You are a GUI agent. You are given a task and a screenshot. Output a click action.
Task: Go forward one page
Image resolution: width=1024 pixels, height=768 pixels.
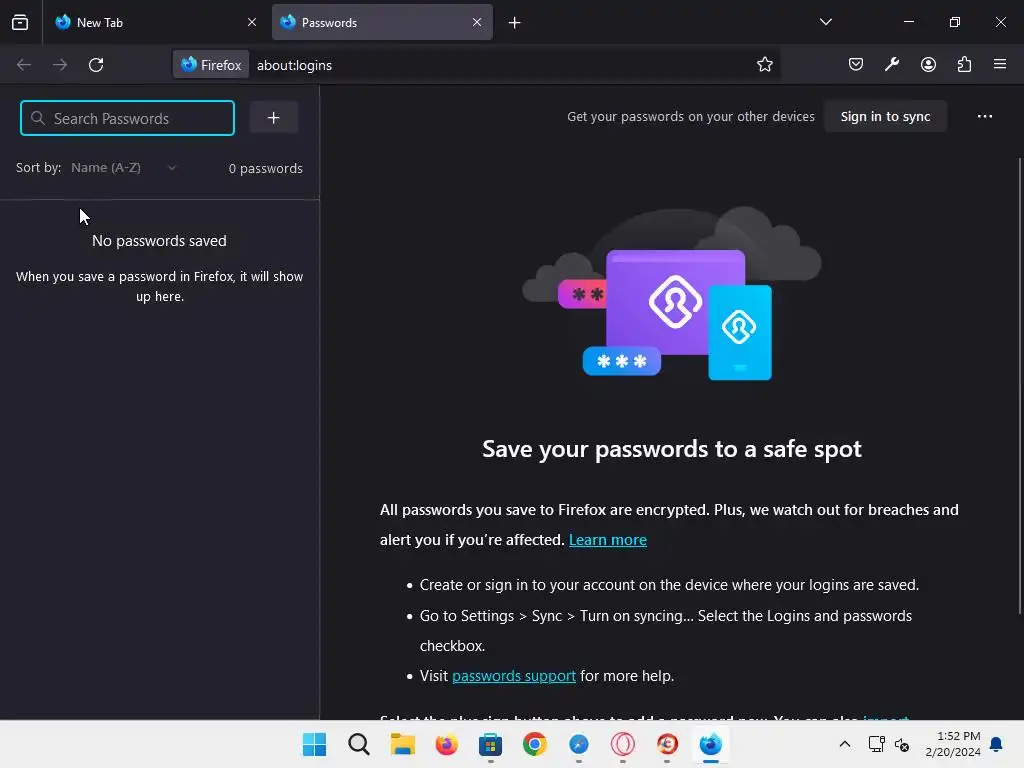(60, 65)
